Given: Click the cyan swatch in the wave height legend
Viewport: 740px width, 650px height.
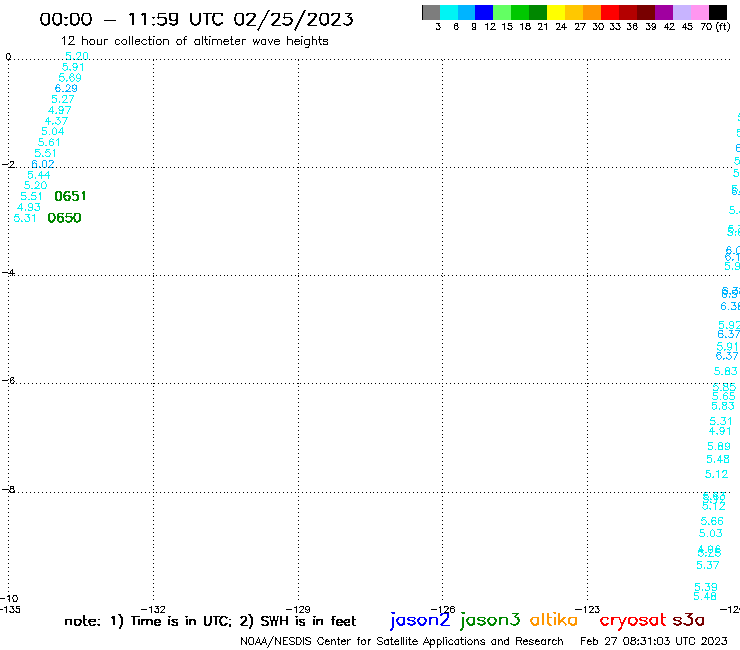Looking at the screenshot, I should [x=449, y=12].
